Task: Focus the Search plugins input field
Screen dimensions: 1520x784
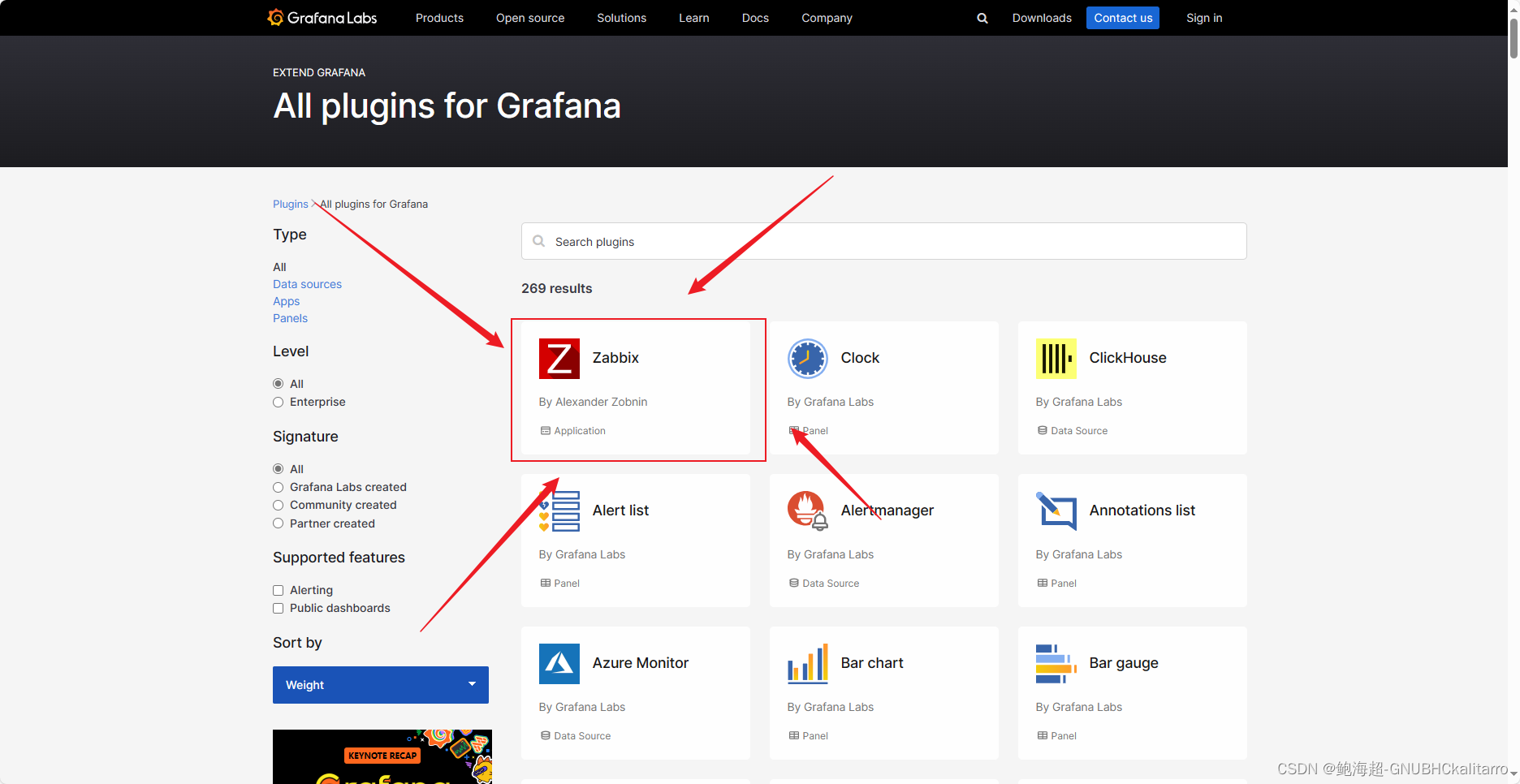Action: (x=883, y=241)
